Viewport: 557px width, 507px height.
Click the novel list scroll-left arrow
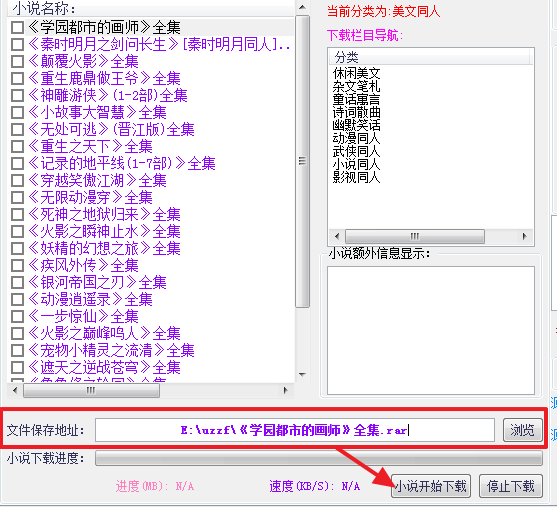click(x=15, y=390)
